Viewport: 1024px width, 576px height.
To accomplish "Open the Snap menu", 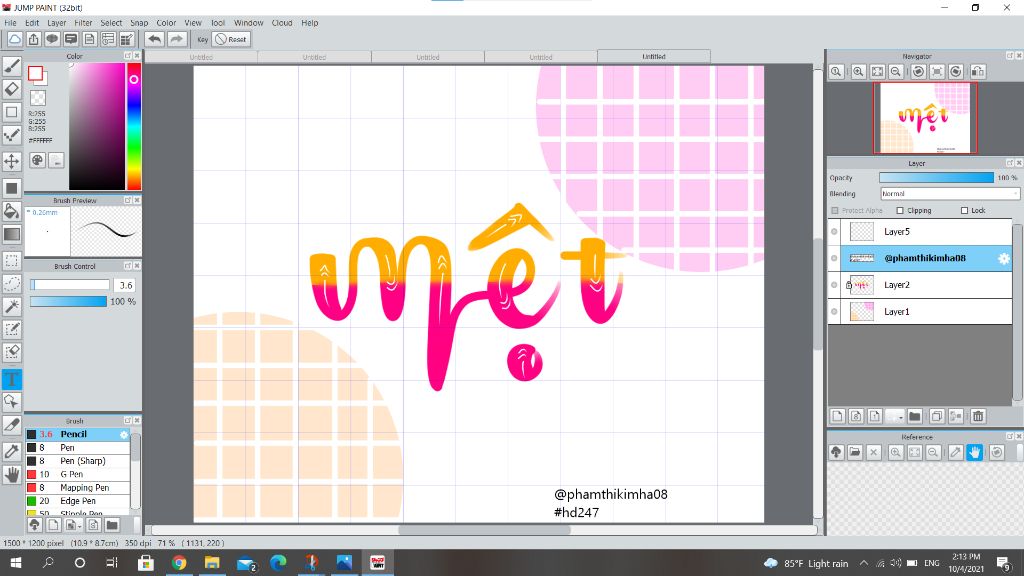I will [139, 23].
